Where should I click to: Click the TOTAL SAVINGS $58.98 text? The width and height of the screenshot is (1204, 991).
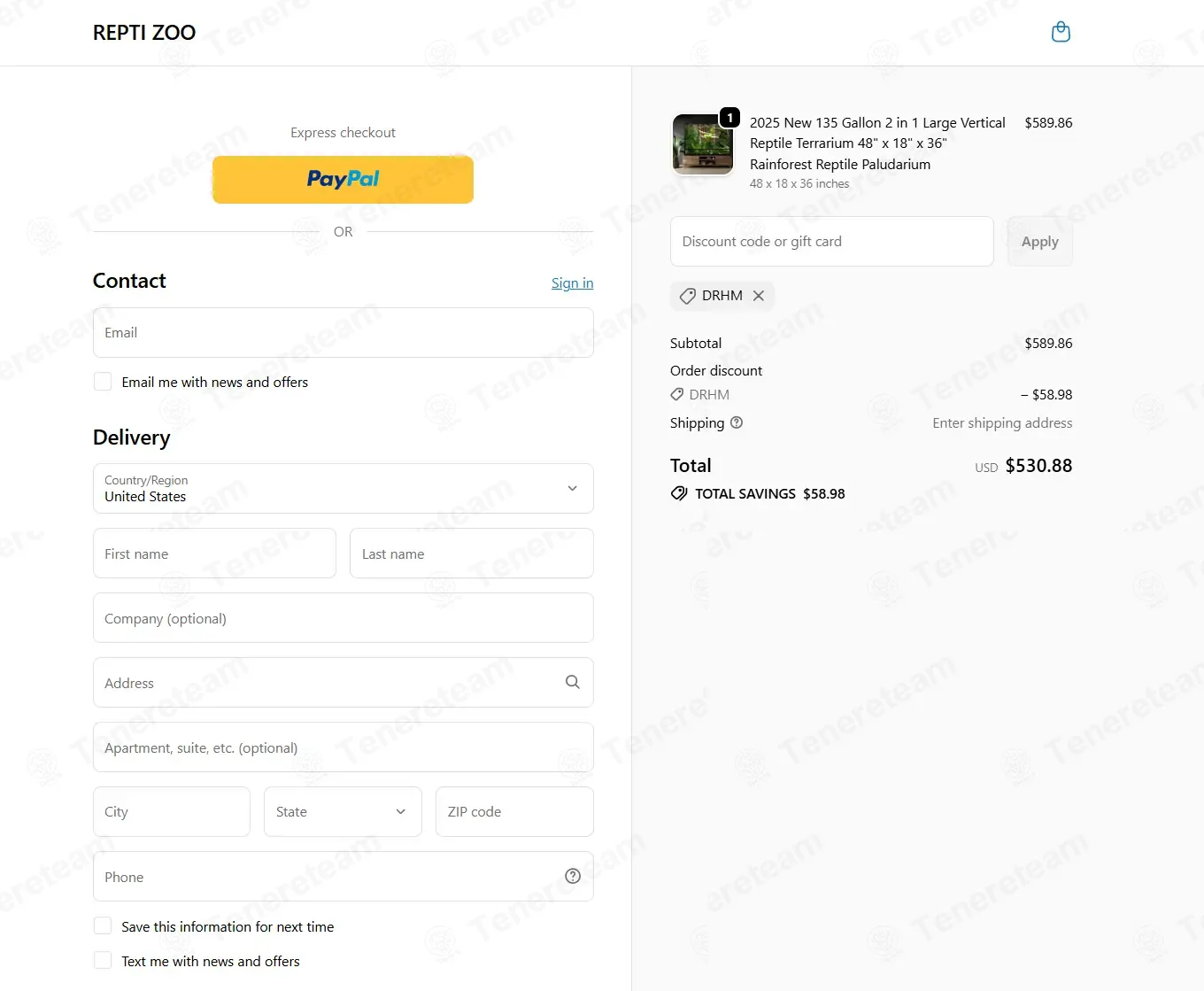click(770, 494)
